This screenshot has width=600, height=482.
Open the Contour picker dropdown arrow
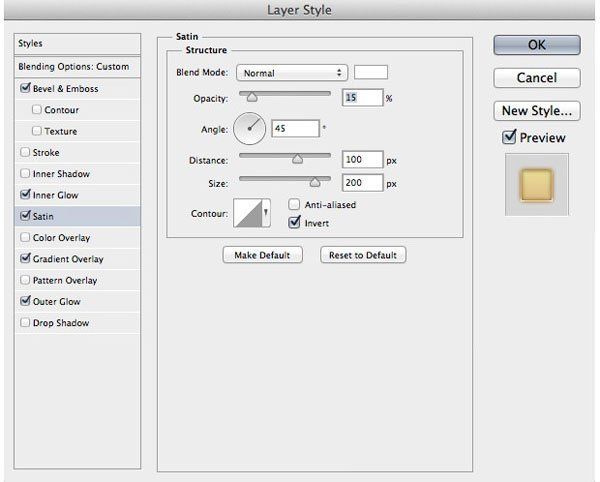tap(266, 213)
